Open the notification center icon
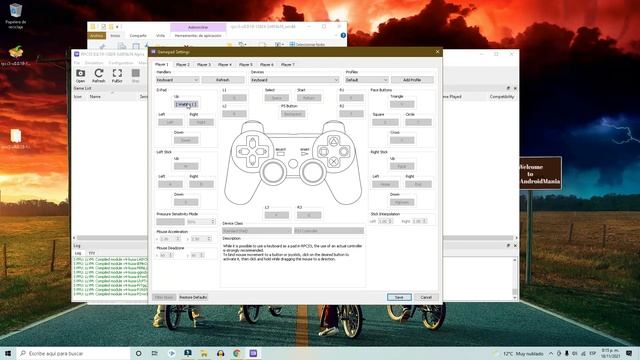This screenshot has height=360, width=640. pyautogui.click(x=629, y=353)
